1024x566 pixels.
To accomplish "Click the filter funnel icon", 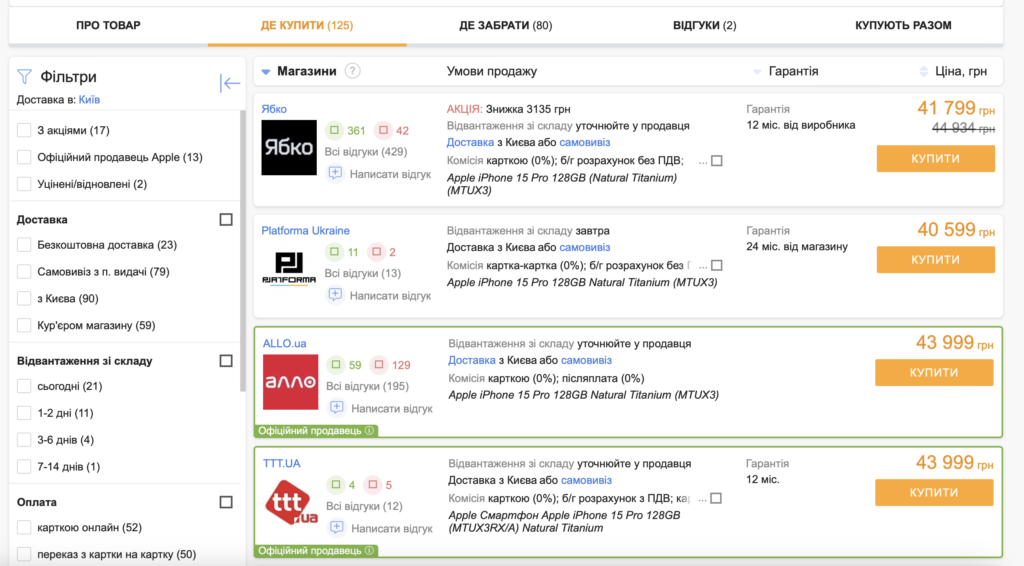I will coord(25,77).
